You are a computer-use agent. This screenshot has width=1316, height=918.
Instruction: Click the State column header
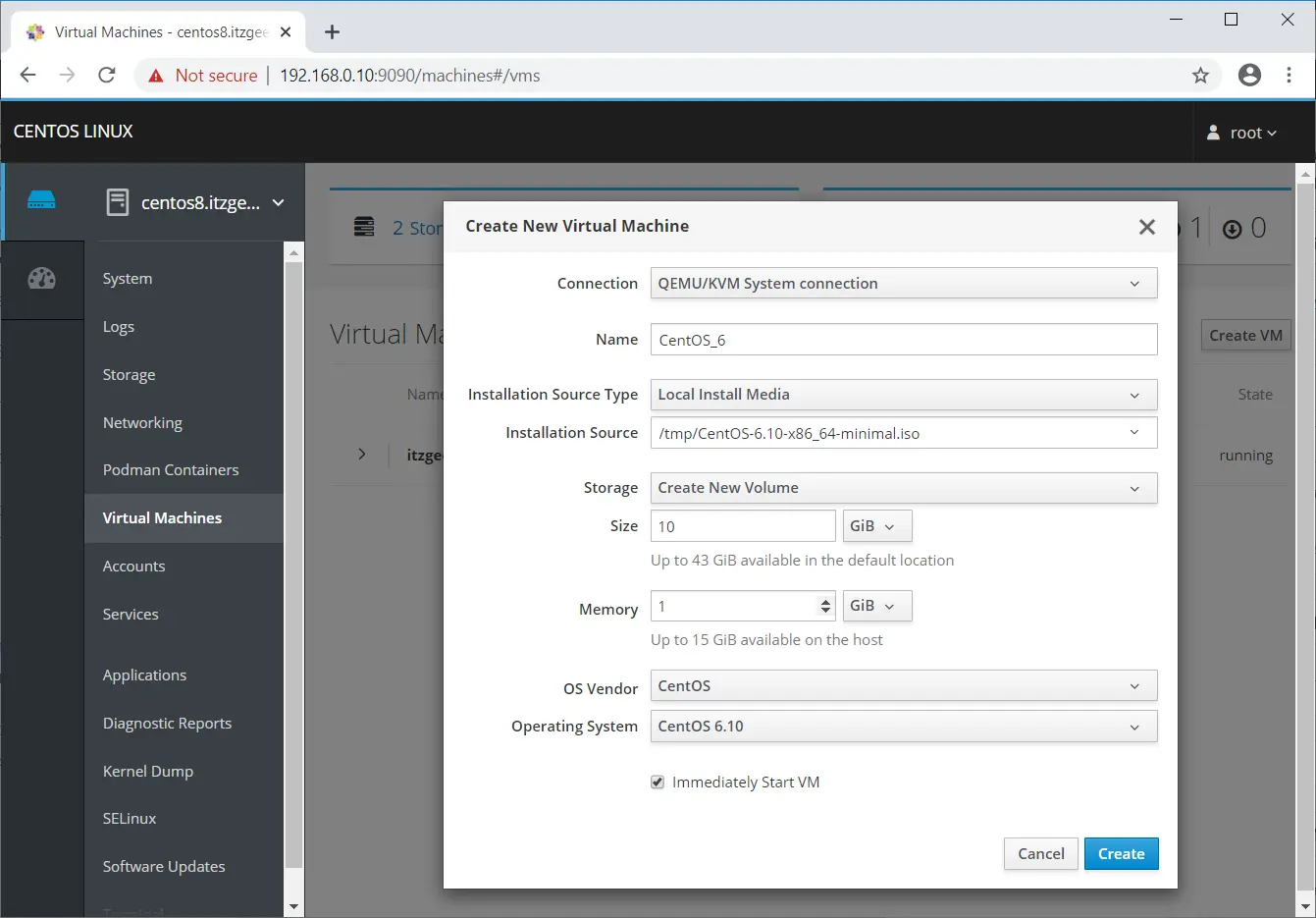click(x=1255, y=395)
